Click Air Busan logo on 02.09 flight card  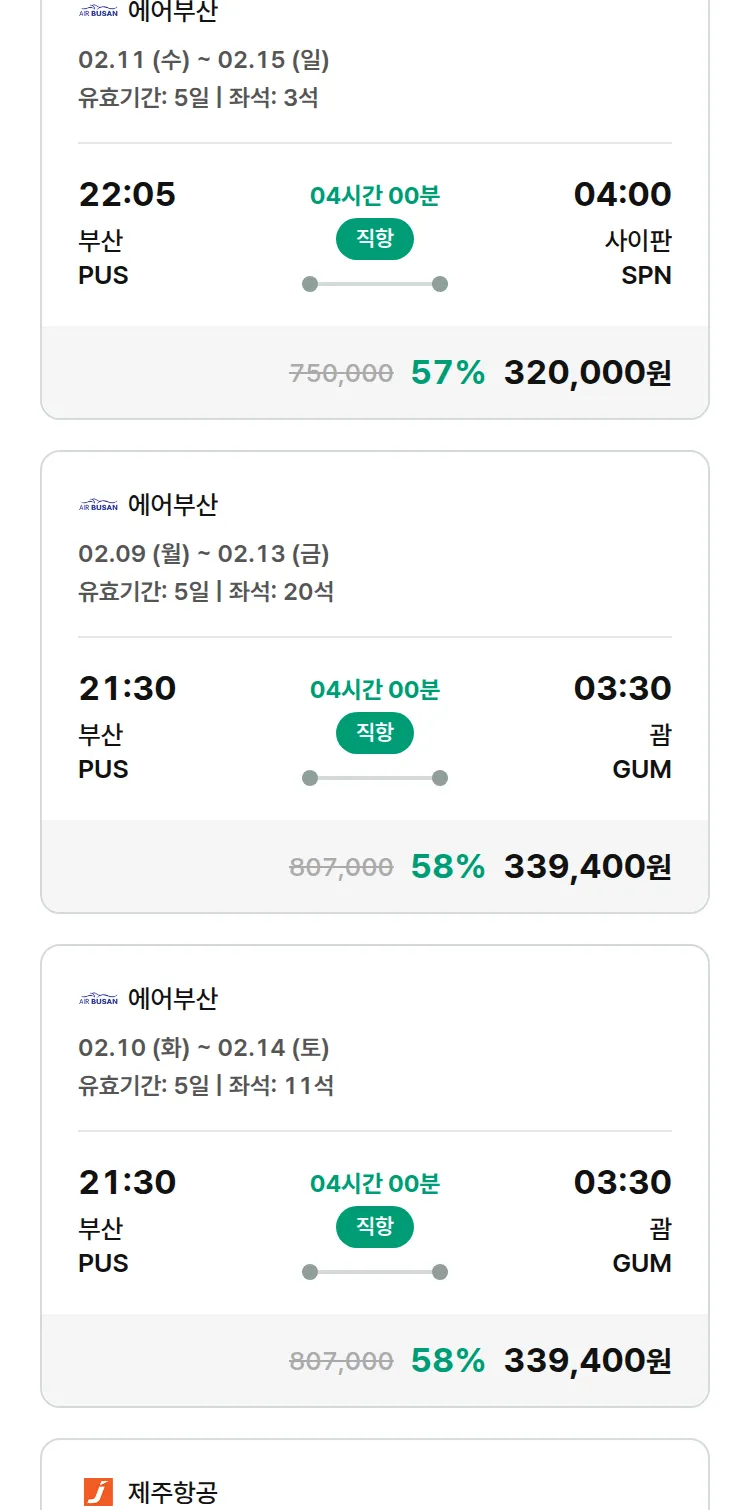[98, 505]
